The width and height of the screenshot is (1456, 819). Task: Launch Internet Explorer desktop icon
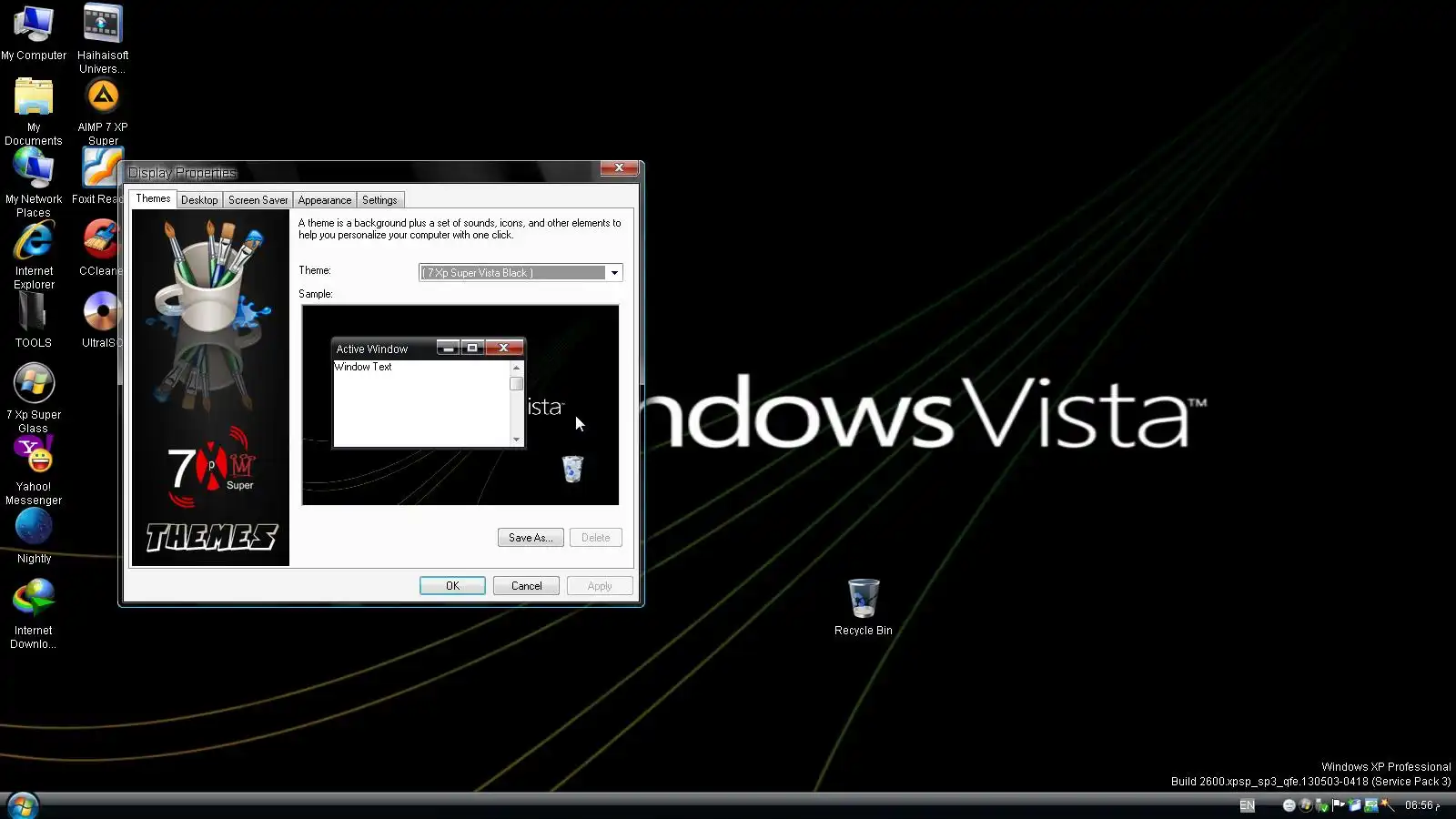(x=34, y=256)
